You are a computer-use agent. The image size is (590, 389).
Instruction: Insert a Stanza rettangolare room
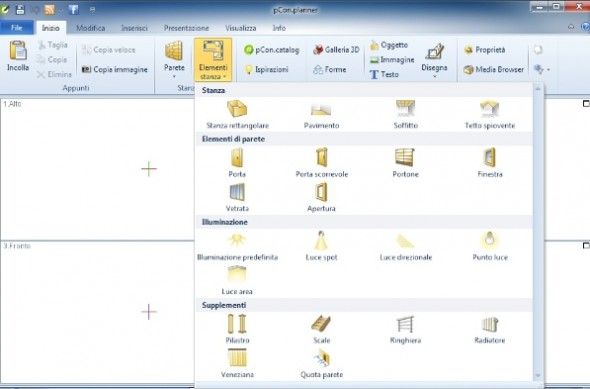(237, 114)
